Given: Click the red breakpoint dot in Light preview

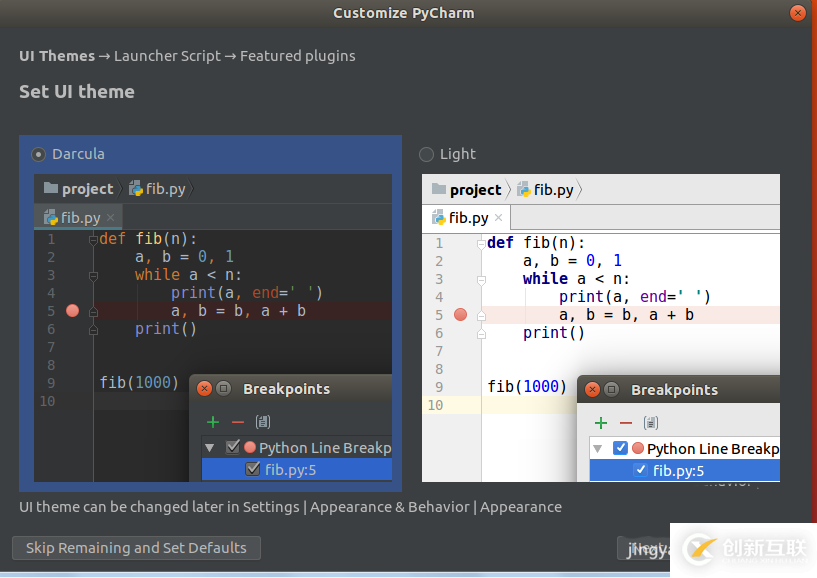Looking at the screenshot, I should point(460,315).
